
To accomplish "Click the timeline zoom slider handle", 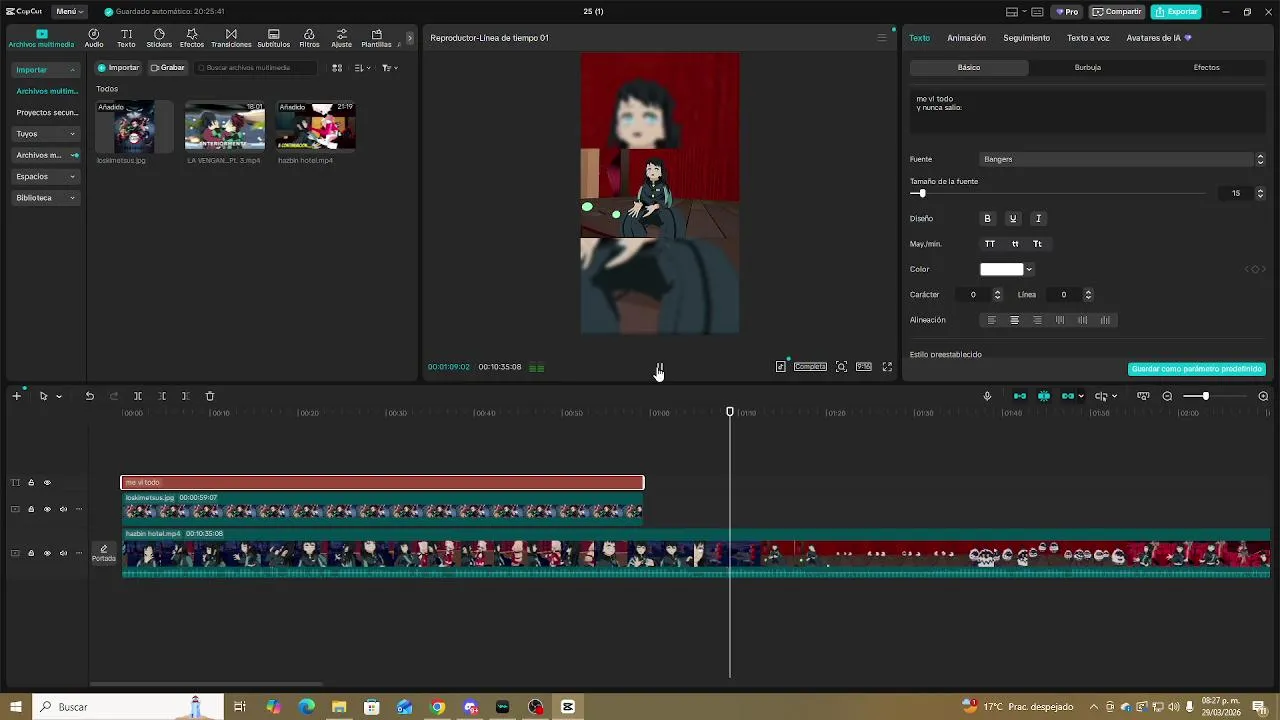I will (1205, 397).
